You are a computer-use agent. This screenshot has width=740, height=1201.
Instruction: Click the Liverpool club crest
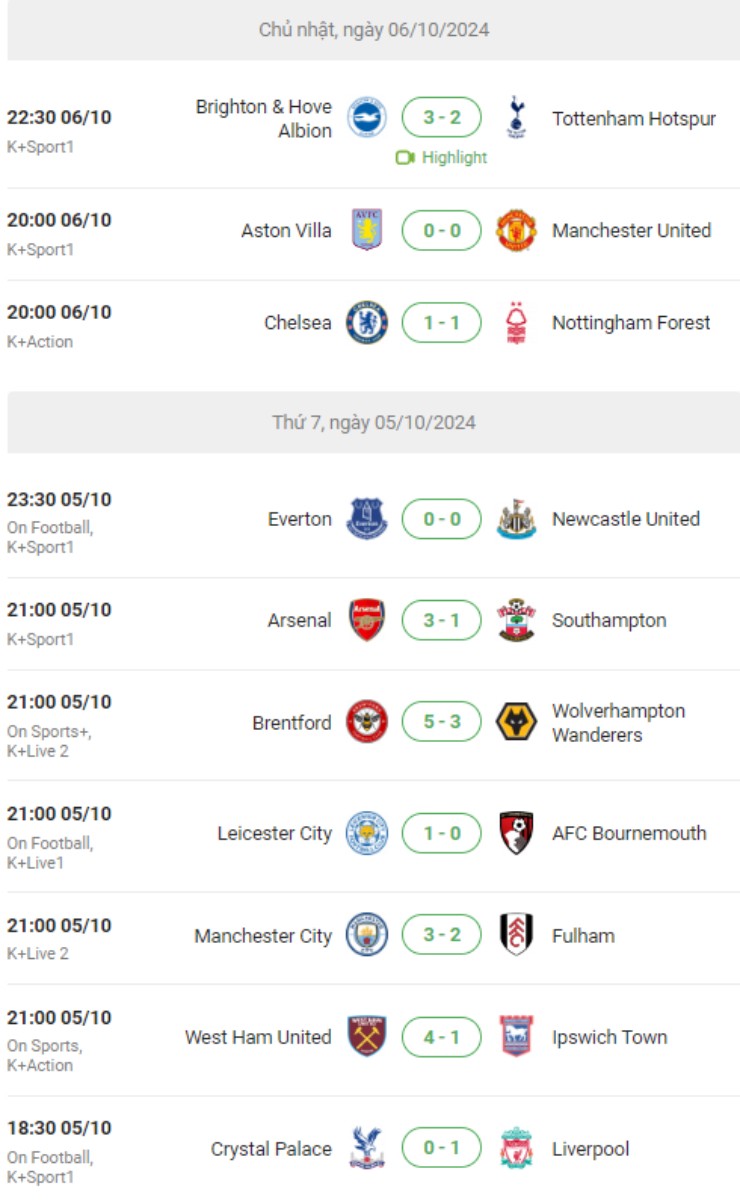click(x=516, y=1149)
